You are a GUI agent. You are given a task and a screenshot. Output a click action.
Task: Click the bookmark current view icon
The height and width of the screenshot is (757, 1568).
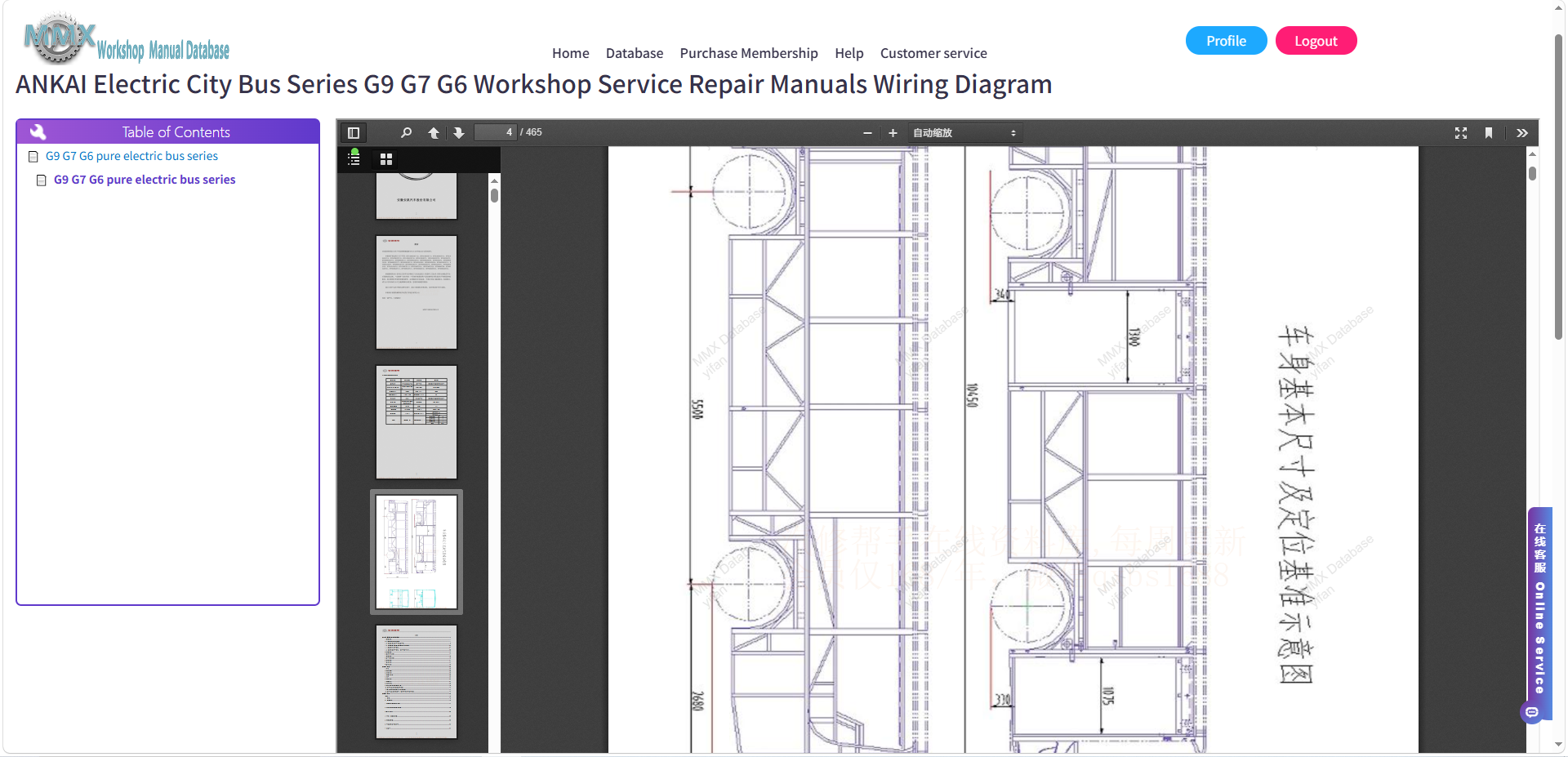coord(1489,132)
